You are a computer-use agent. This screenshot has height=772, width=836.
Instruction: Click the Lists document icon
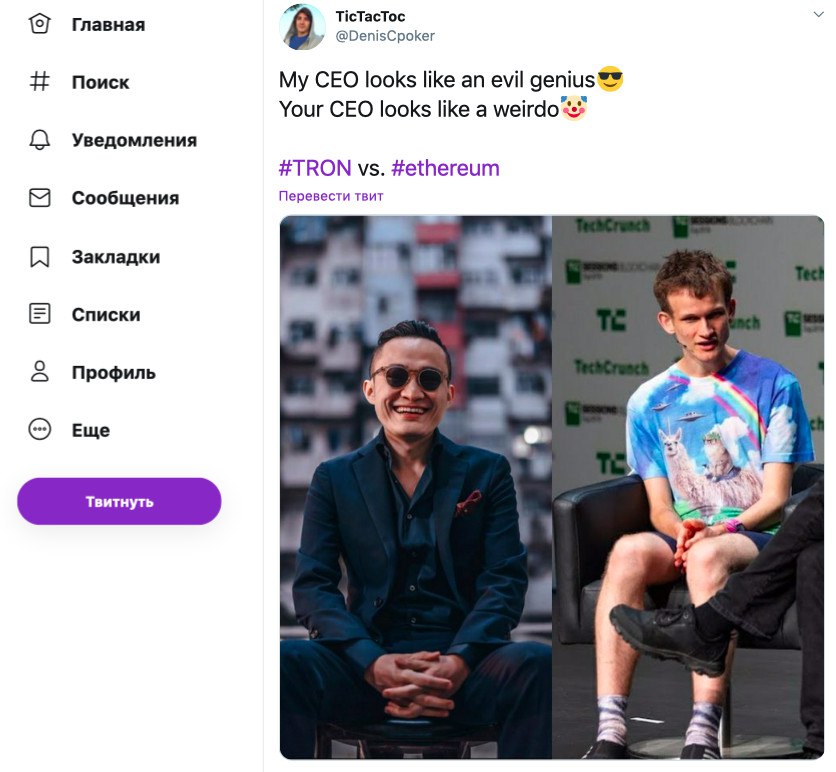[x=40, y=314]
